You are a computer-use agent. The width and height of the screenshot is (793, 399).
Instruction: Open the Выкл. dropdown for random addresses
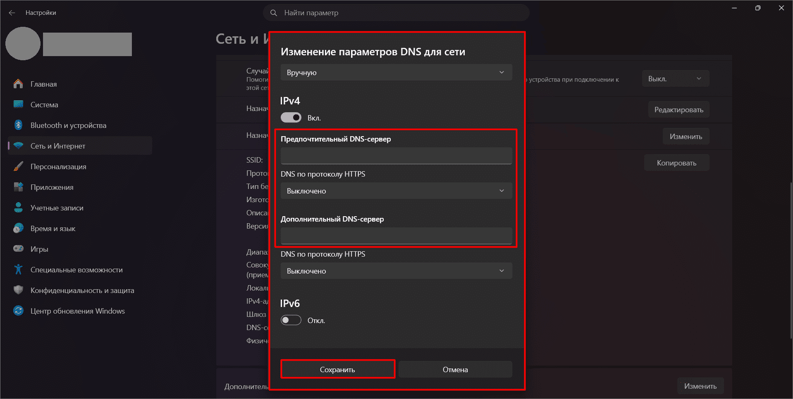click(x=676, y=79)
